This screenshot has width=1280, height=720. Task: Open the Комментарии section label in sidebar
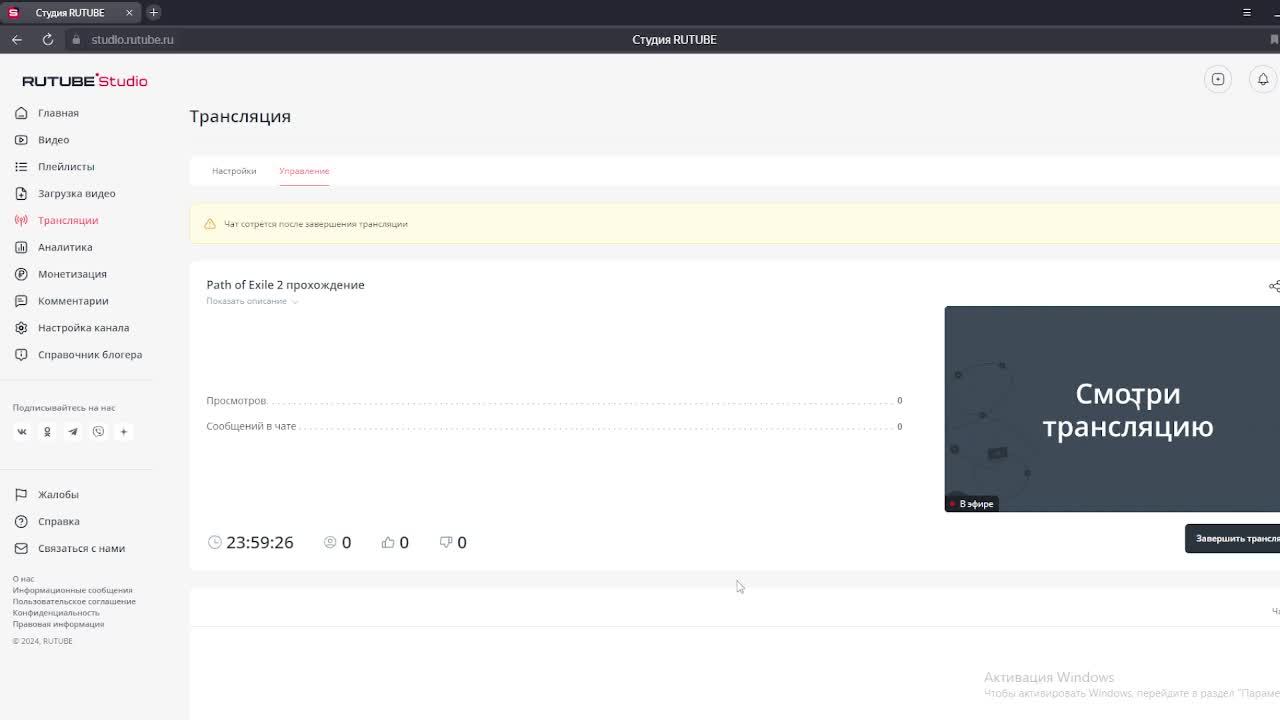pos(73,301)
